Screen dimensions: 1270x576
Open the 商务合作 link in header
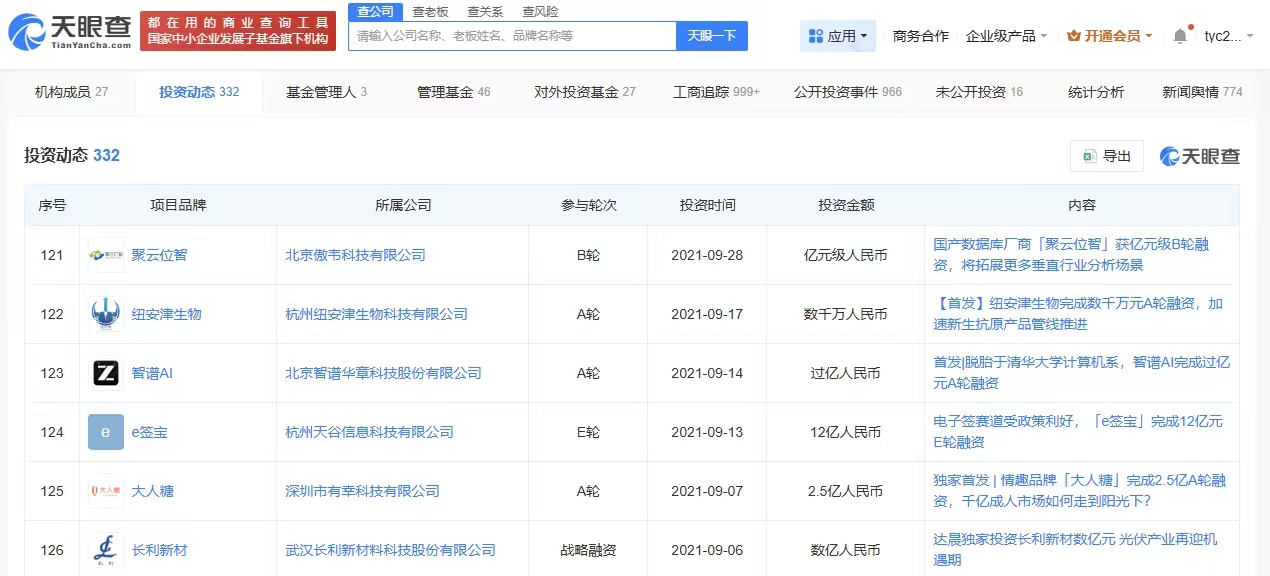(920, 36)
